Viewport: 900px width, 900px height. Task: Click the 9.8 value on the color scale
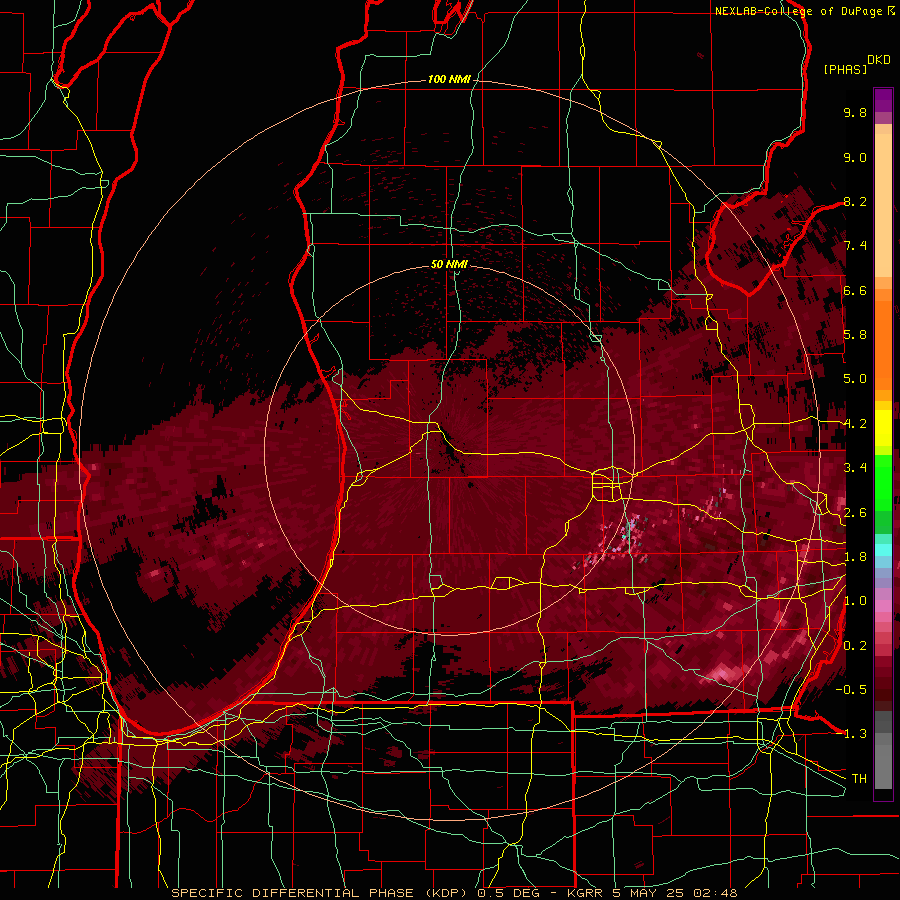tap(855, 112)
